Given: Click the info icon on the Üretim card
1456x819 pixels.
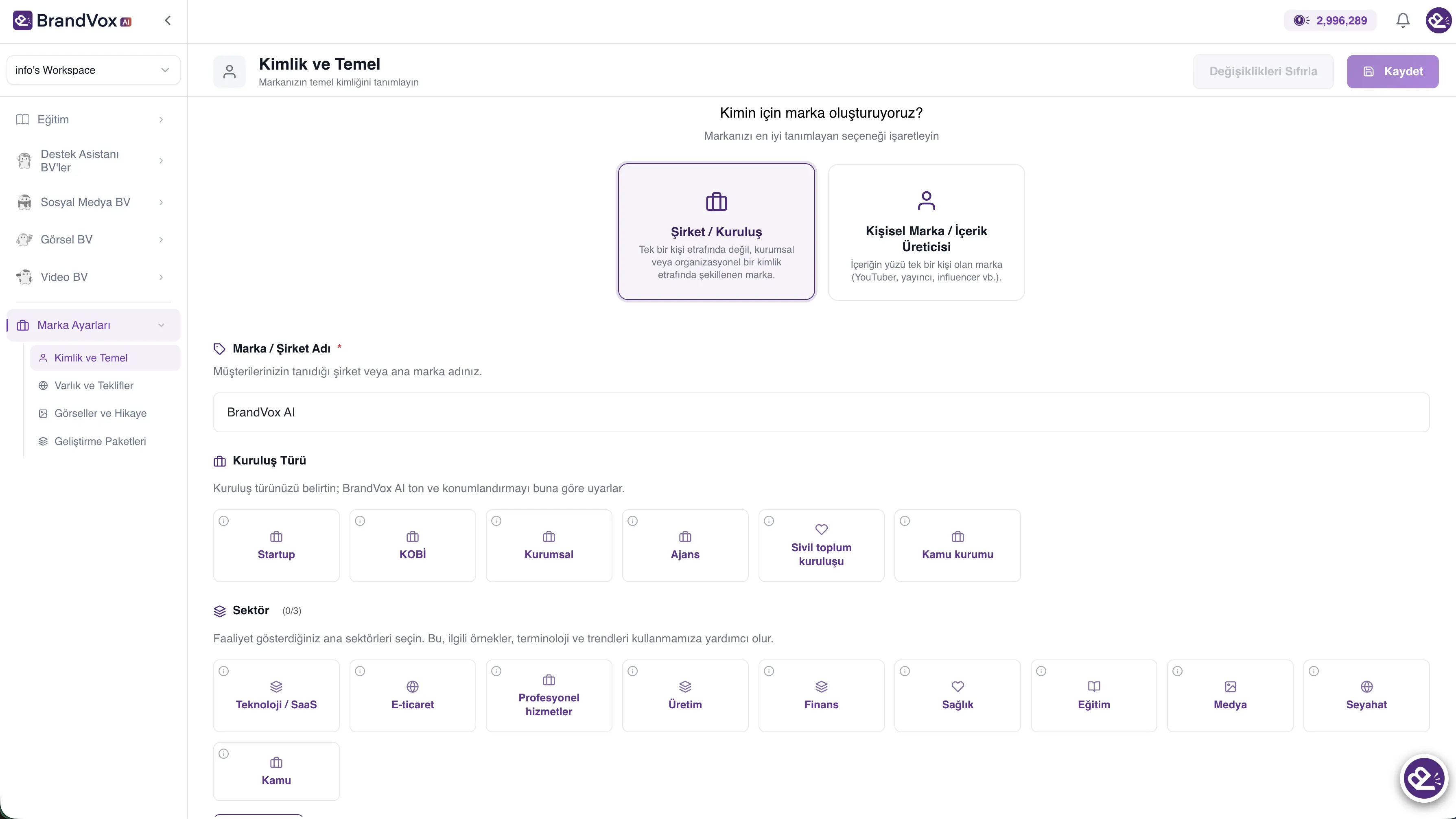Looking at the screenshot, I should [632, 671].
